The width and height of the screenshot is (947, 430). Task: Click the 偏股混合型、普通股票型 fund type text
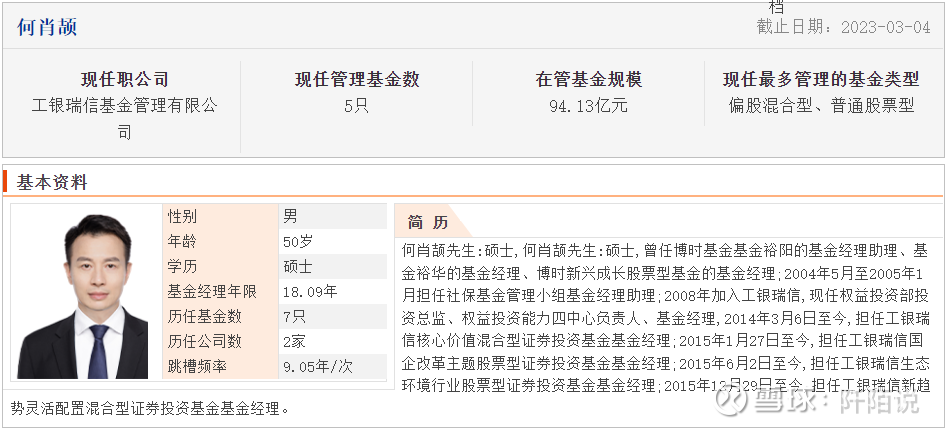tap(821, 106)
